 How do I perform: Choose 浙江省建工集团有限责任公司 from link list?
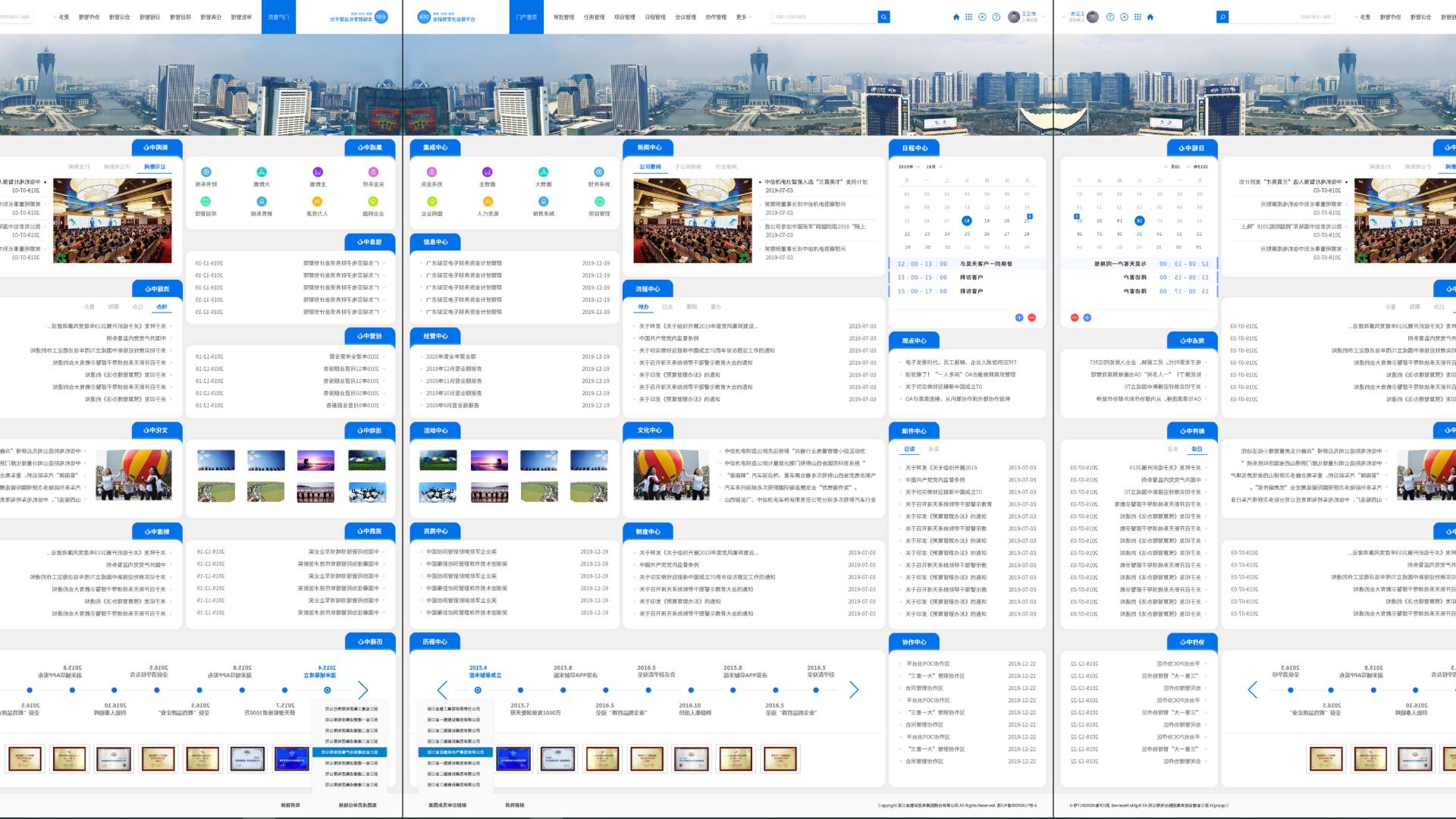(453, 708)
